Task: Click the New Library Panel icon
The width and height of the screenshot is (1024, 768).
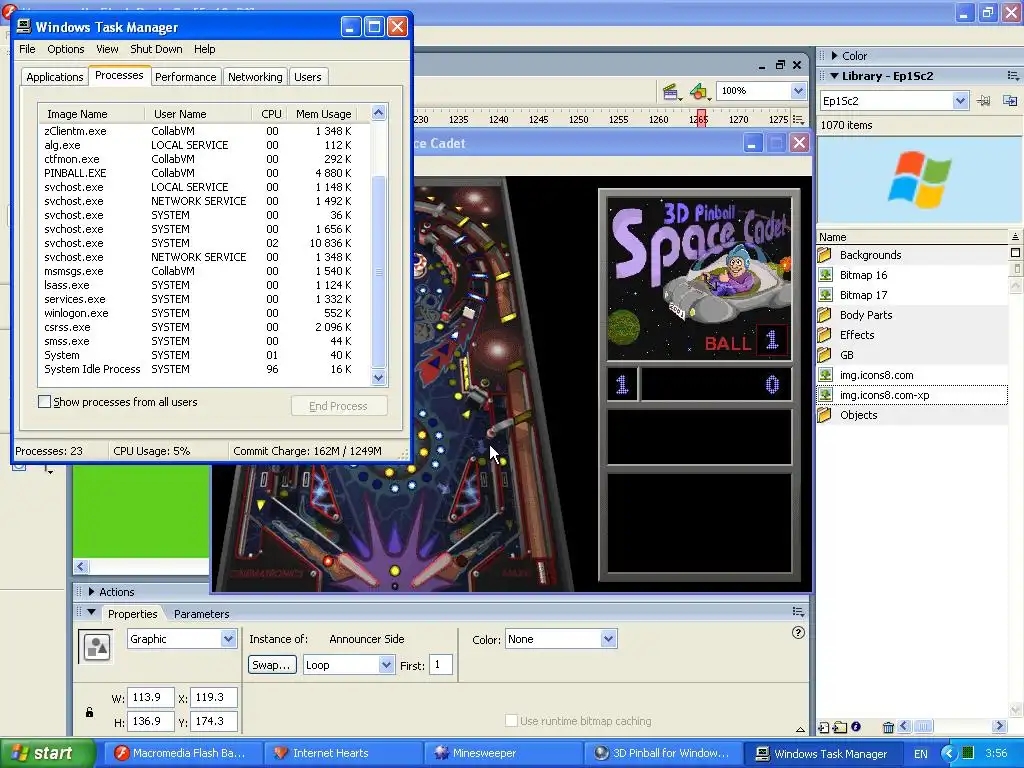Action: tap(1010, 101)
